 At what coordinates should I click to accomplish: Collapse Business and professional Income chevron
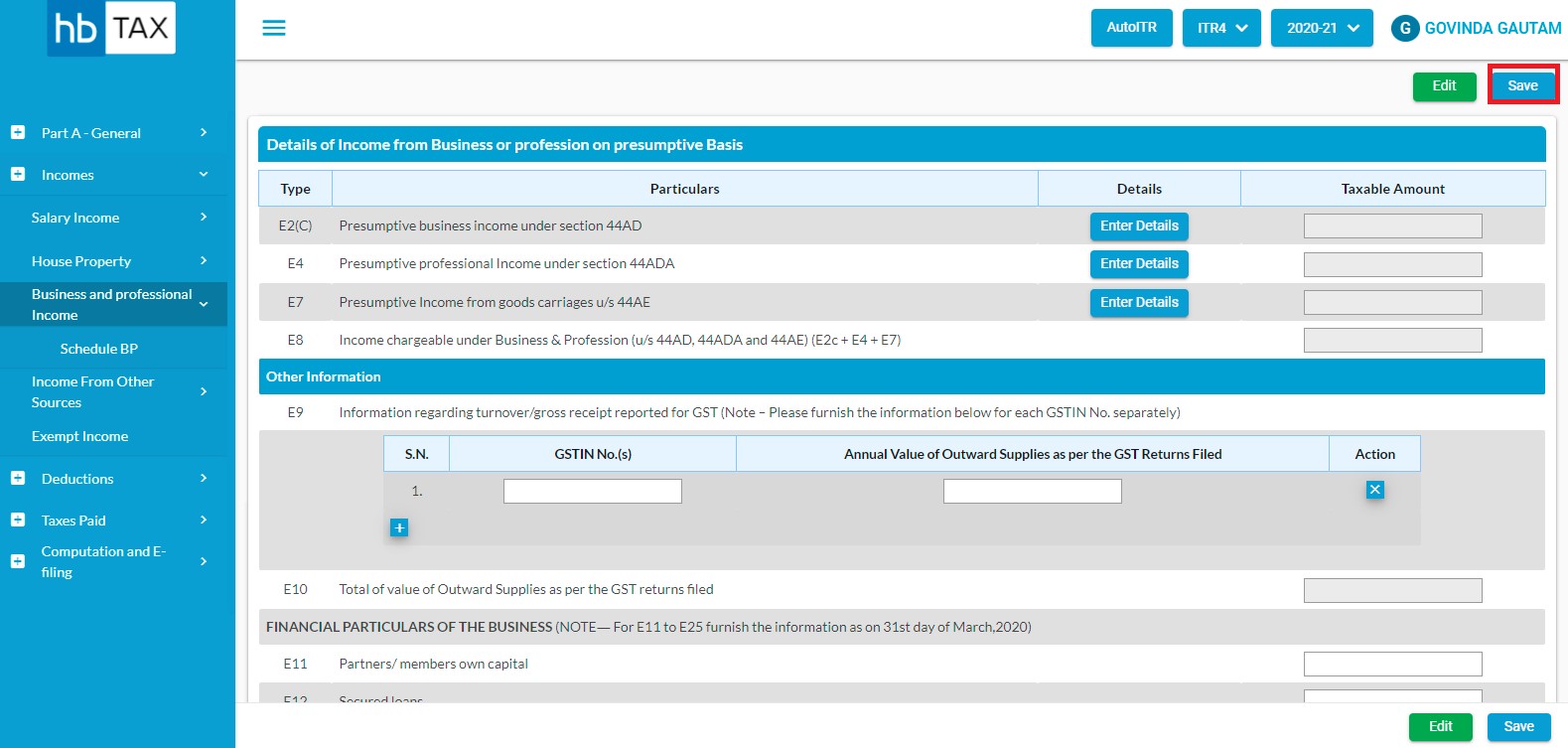[x=204, y=304]
